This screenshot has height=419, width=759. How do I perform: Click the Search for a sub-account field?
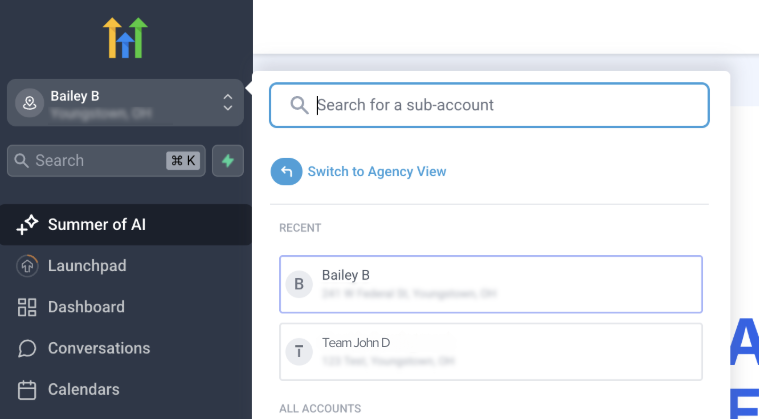pyautogui.click(x=489, y=105)
